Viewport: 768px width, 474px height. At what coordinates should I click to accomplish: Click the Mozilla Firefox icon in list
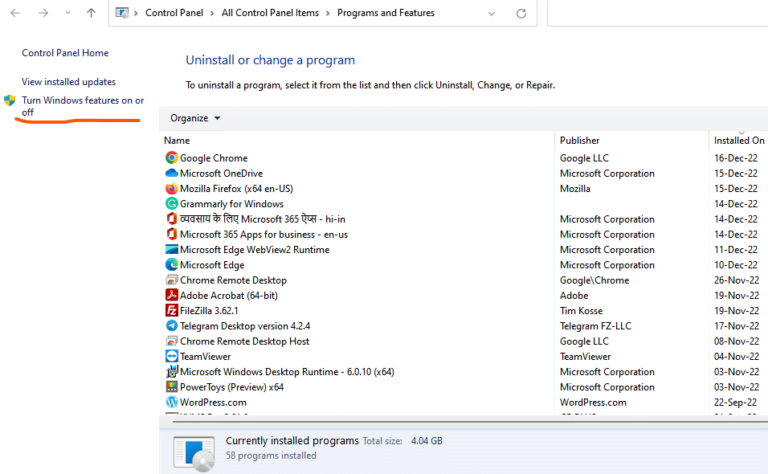pos(171,188)
